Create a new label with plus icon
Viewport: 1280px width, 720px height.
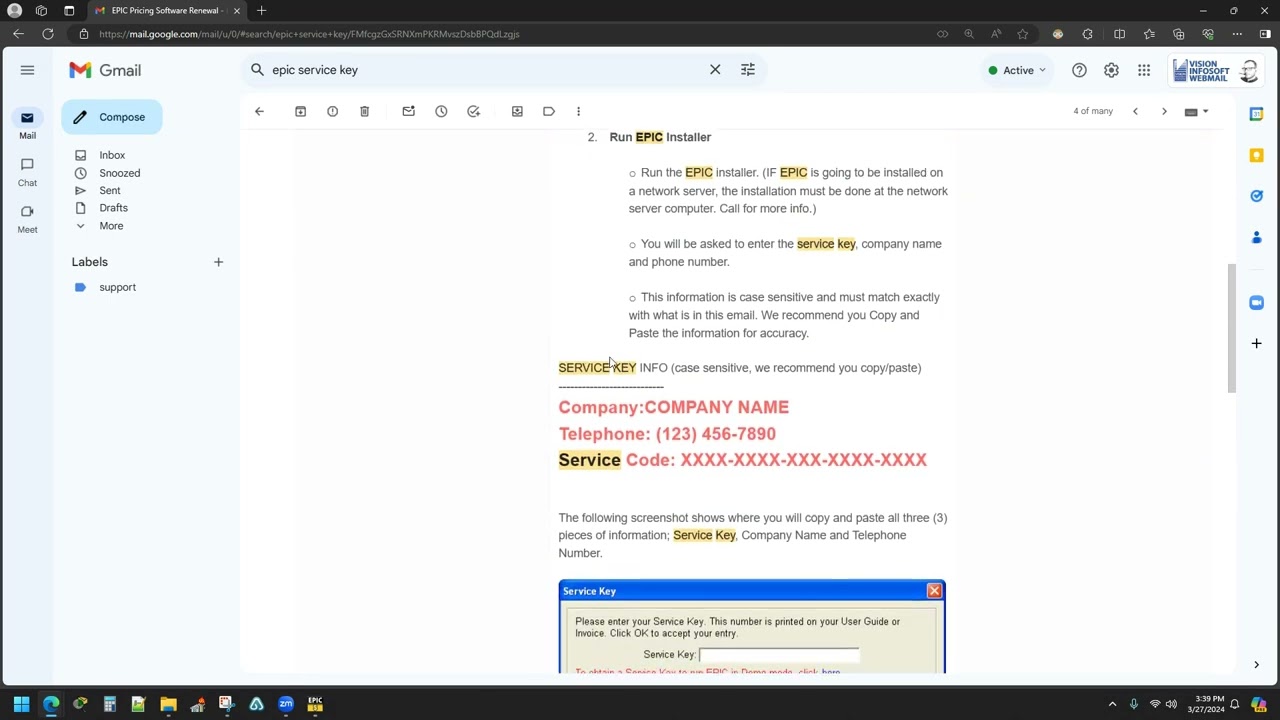click(218, 262)
